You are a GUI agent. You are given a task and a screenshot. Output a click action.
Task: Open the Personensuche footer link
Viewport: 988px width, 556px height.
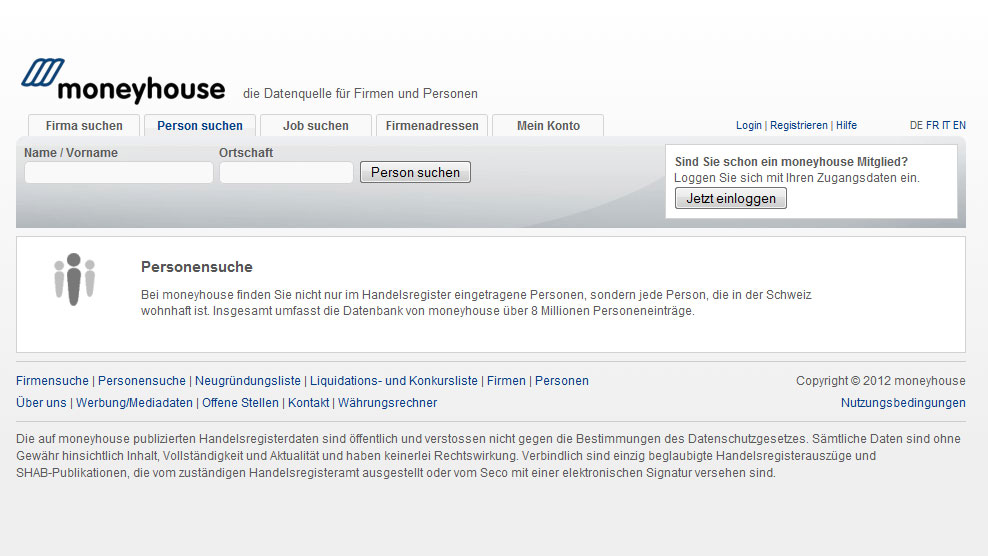click(x=142, y=381)
